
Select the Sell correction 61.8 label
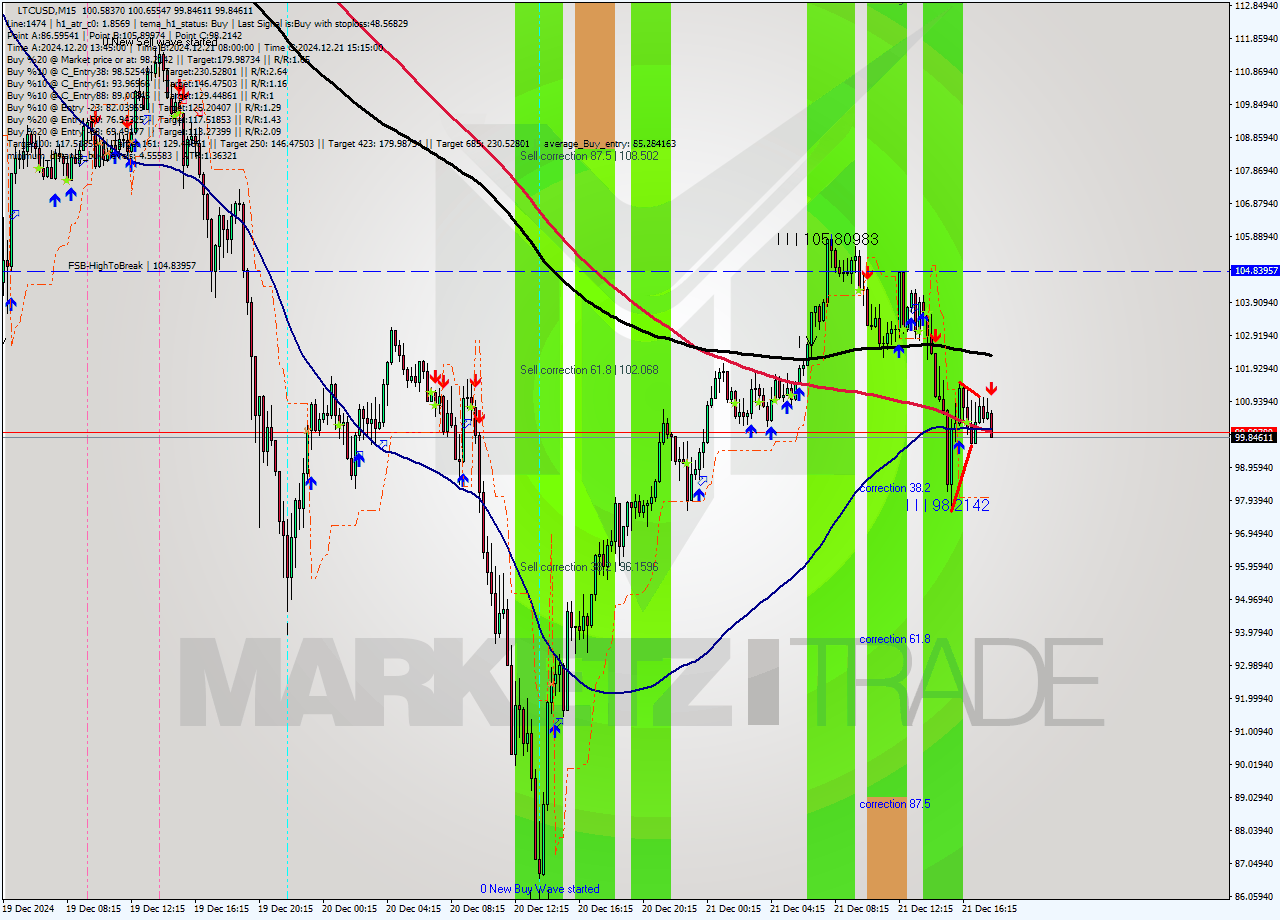[589, 370]
